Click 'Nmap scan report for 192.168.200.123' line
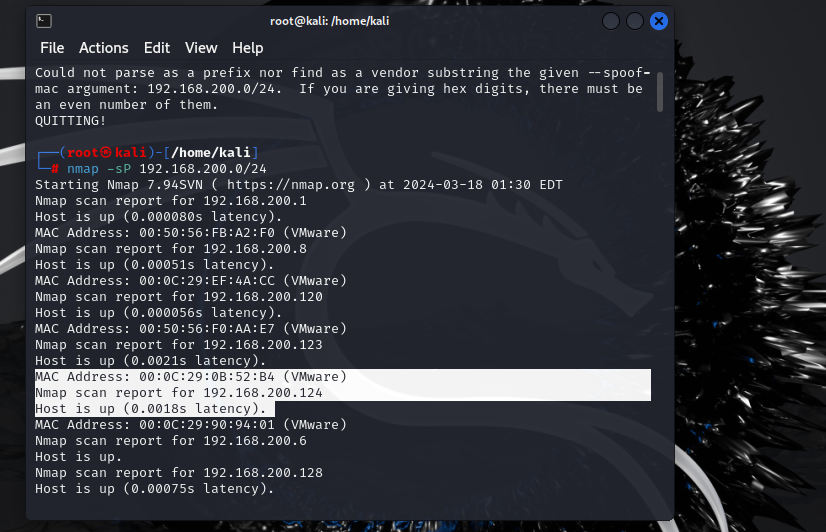 point(179,344)
